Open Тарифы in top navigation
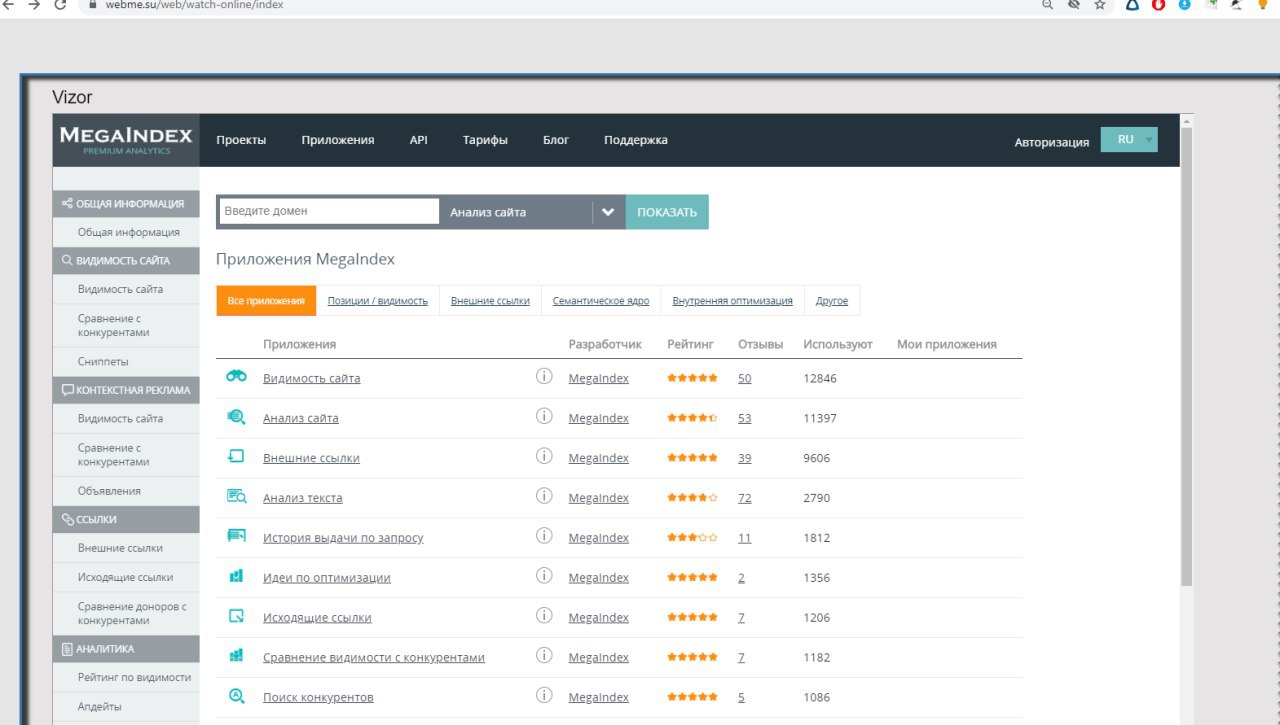 [x=485, y=140]
